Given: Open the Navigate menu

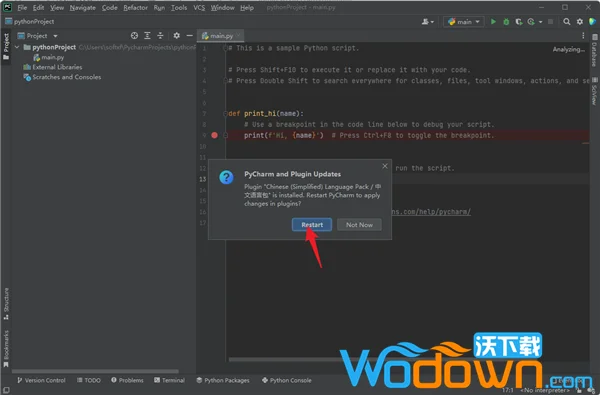Looking at the screenshot, I should click(x=83, y=8).
